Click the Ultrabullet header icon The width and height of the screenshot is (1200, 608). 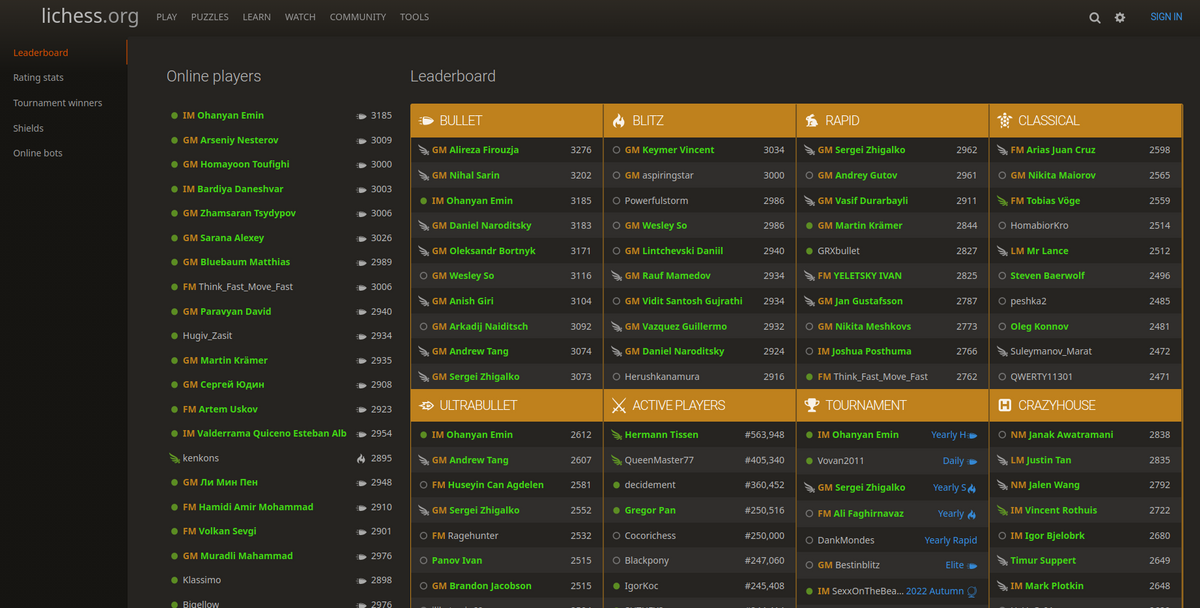(x=426, y=406)
